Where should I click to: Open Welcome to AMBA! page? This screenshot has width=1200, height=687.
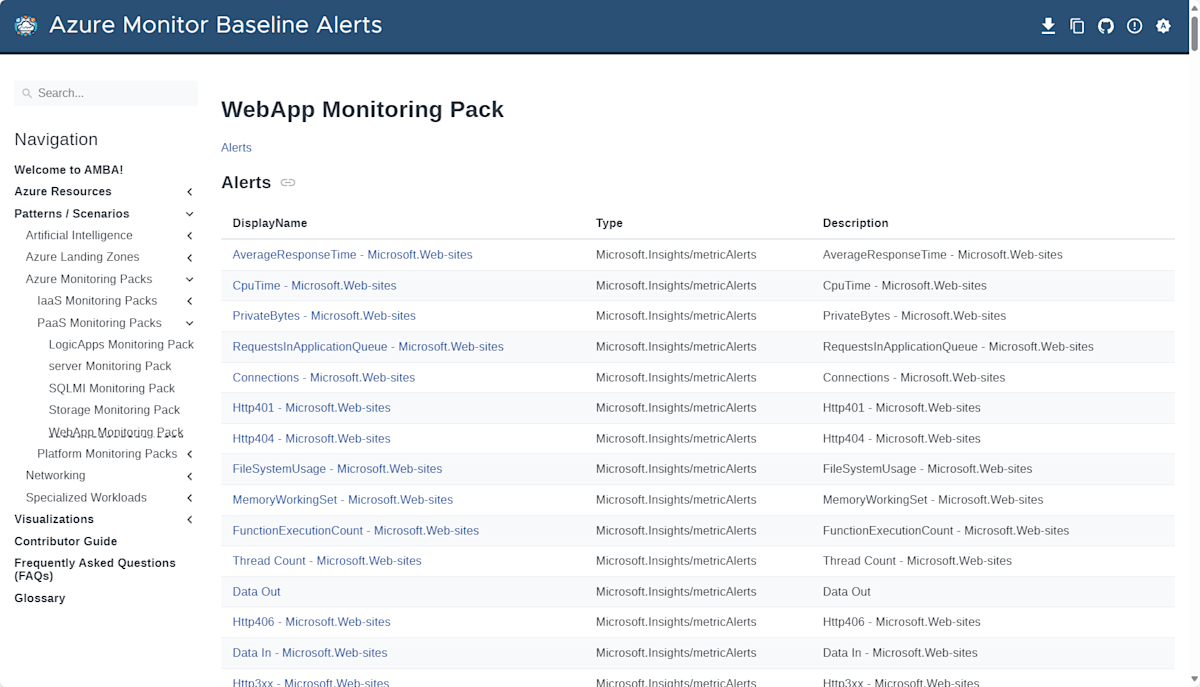point(69,170)
